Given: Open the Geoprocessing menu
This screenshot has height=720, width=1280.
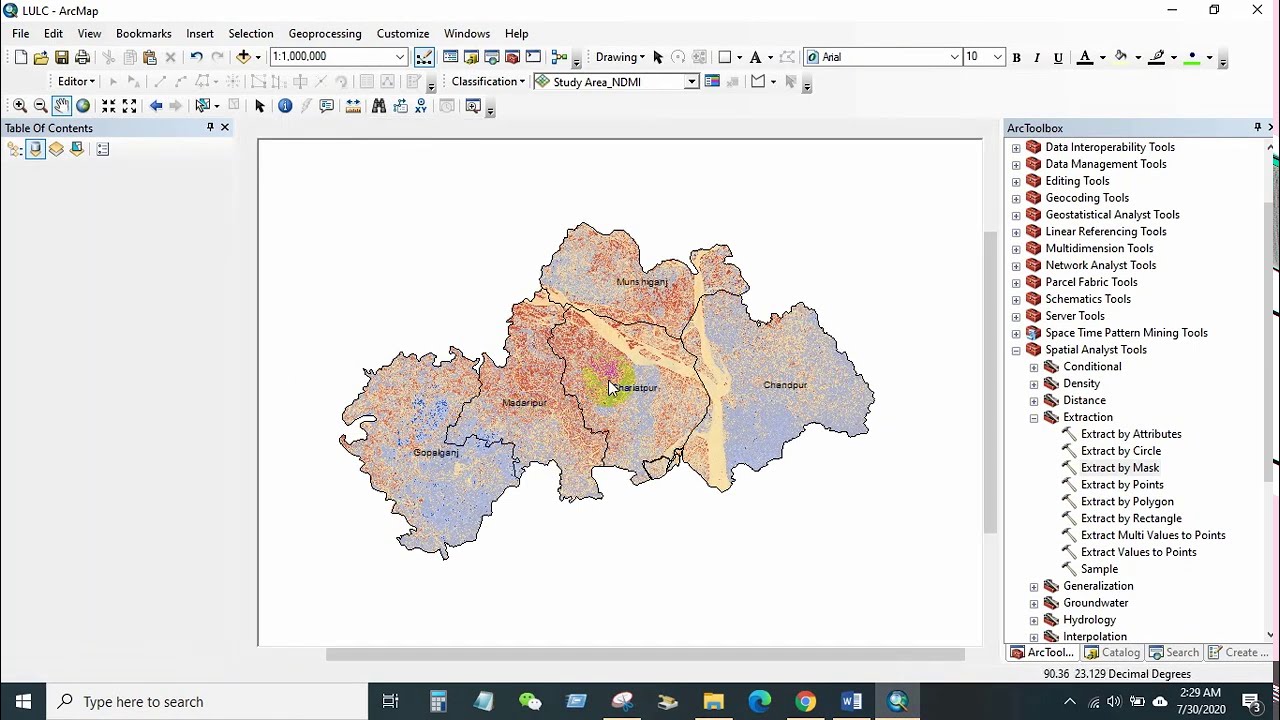Looking at the screenshot, I should 325,33.
